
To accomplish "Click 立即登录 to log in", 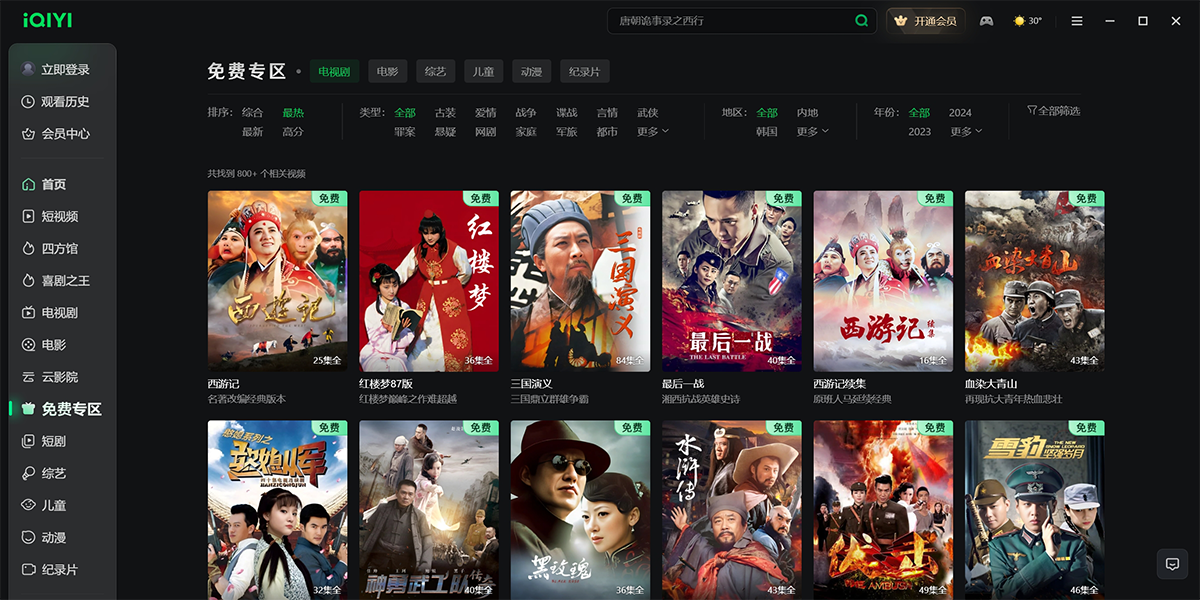I will tap(64, 70).
